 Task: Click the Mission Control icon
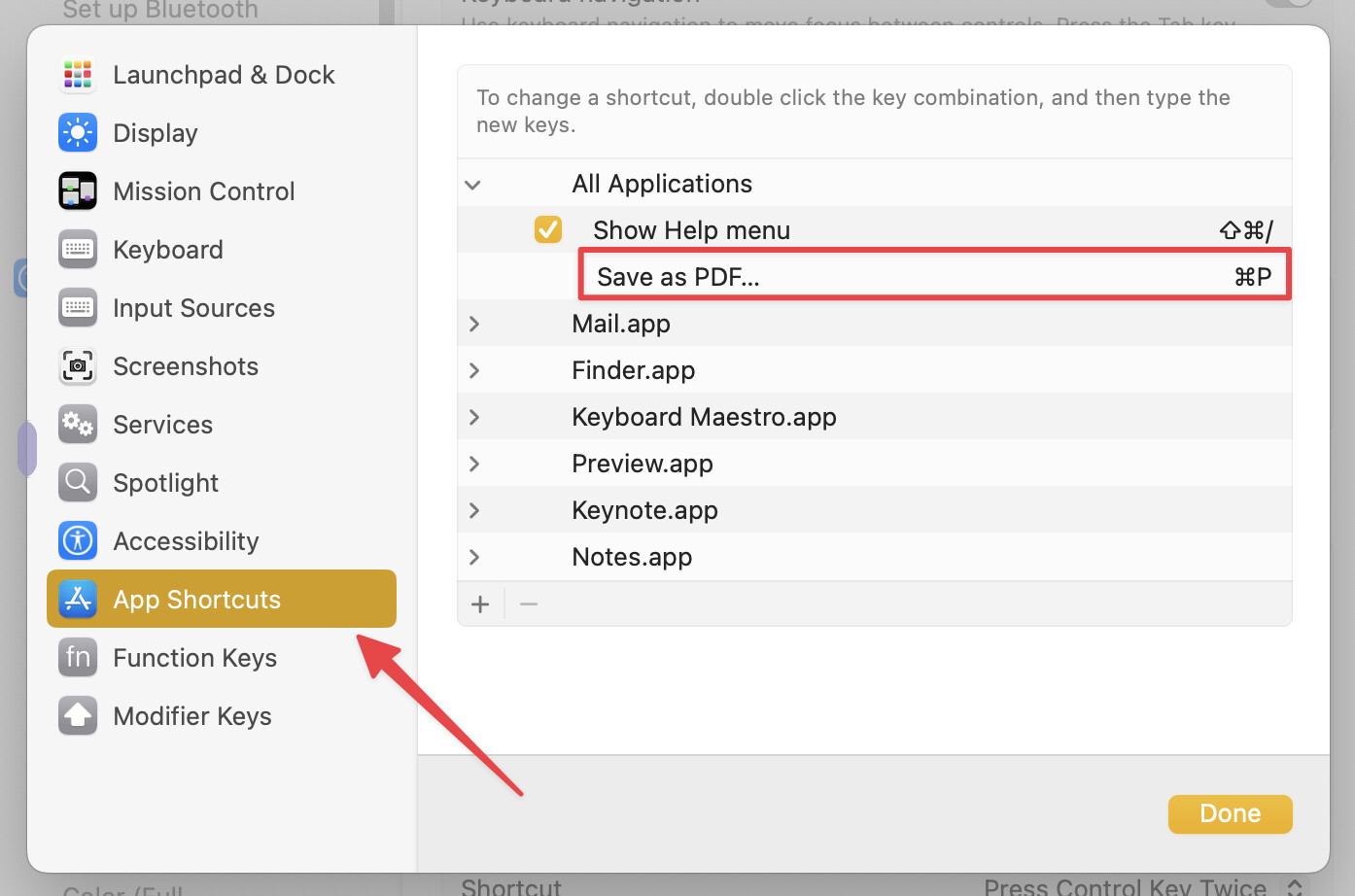click(78, 191)
